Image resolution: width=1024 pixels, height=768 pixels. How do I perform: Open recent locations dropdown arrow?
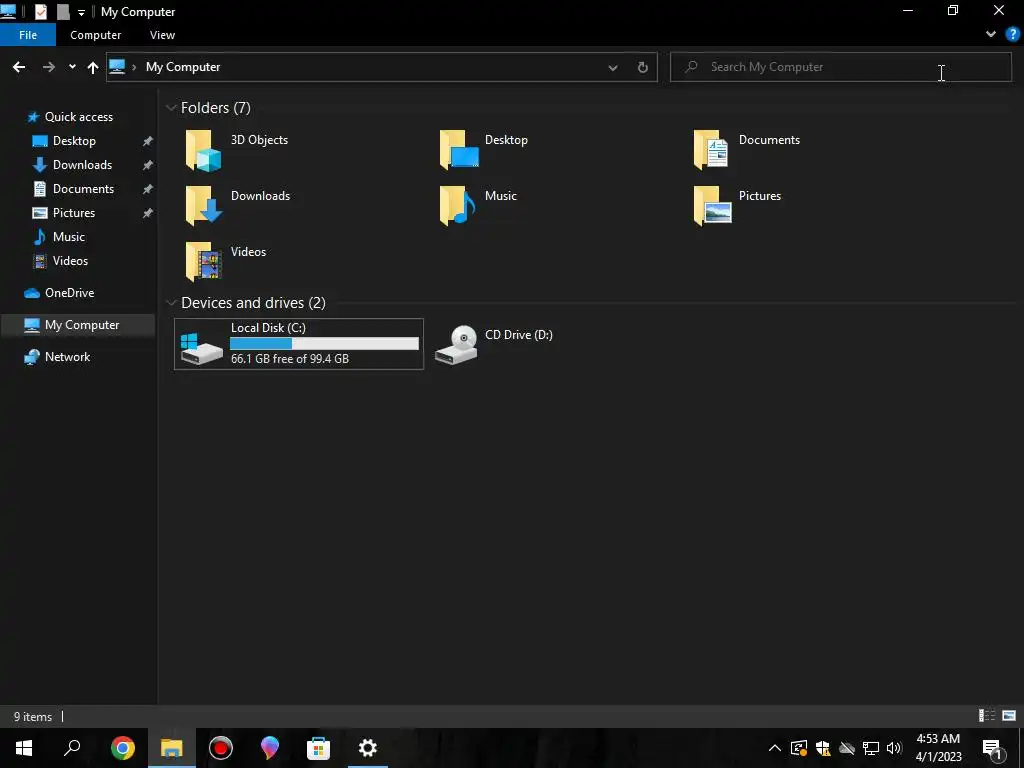[72, 67]
